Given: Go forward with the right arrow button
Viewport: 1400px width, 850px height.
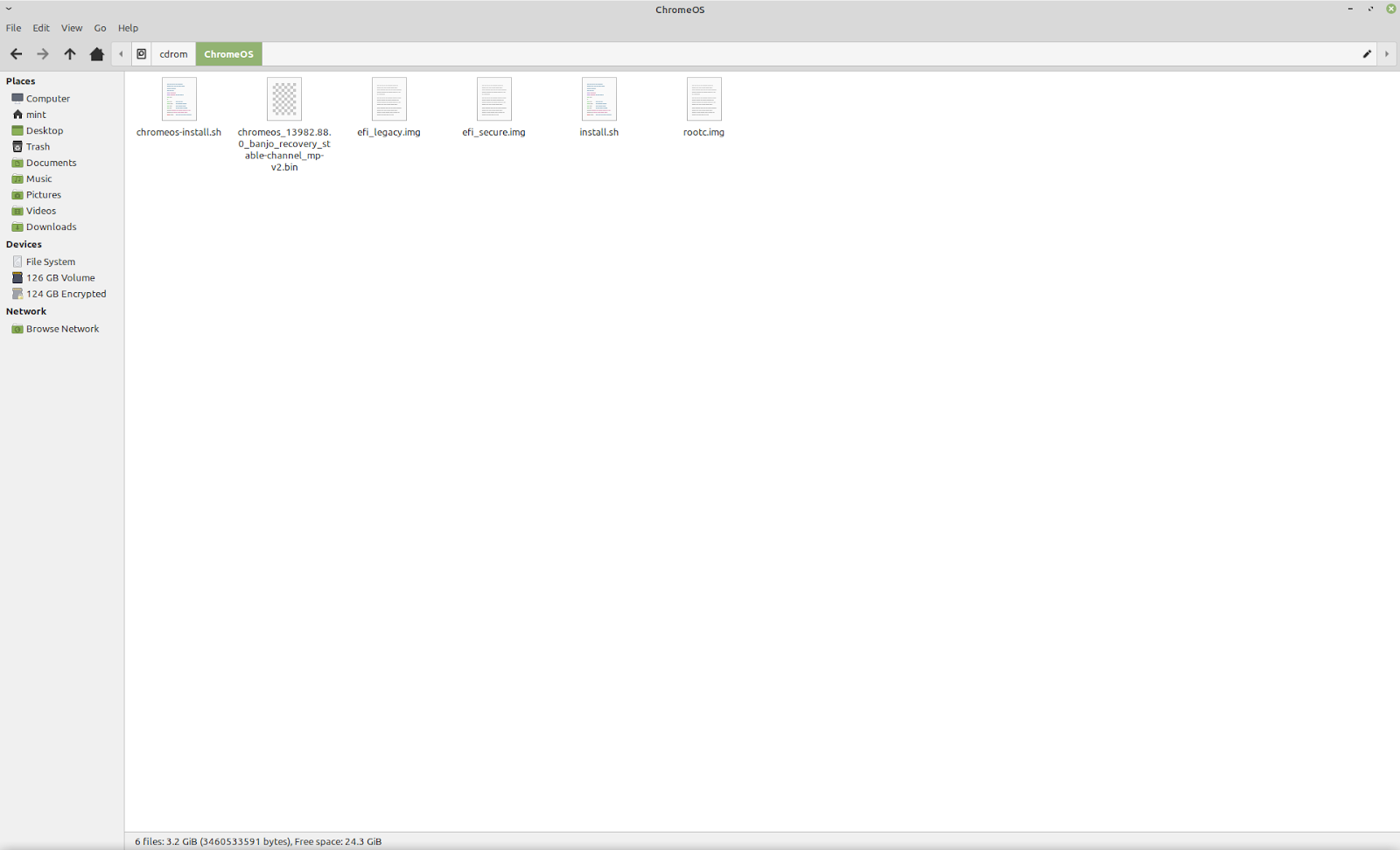Looking at the screenshot, I should (x=42, y=54).
